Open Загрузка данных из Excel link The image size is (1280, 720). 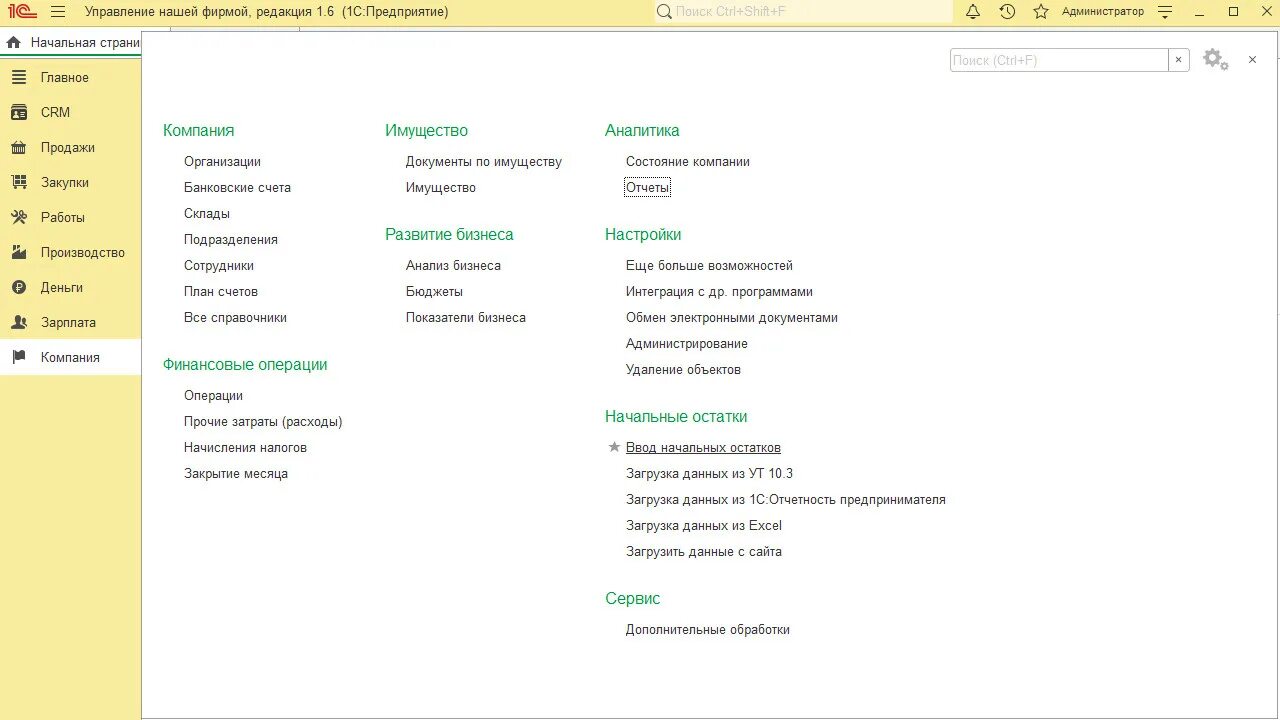pos(704,525)
